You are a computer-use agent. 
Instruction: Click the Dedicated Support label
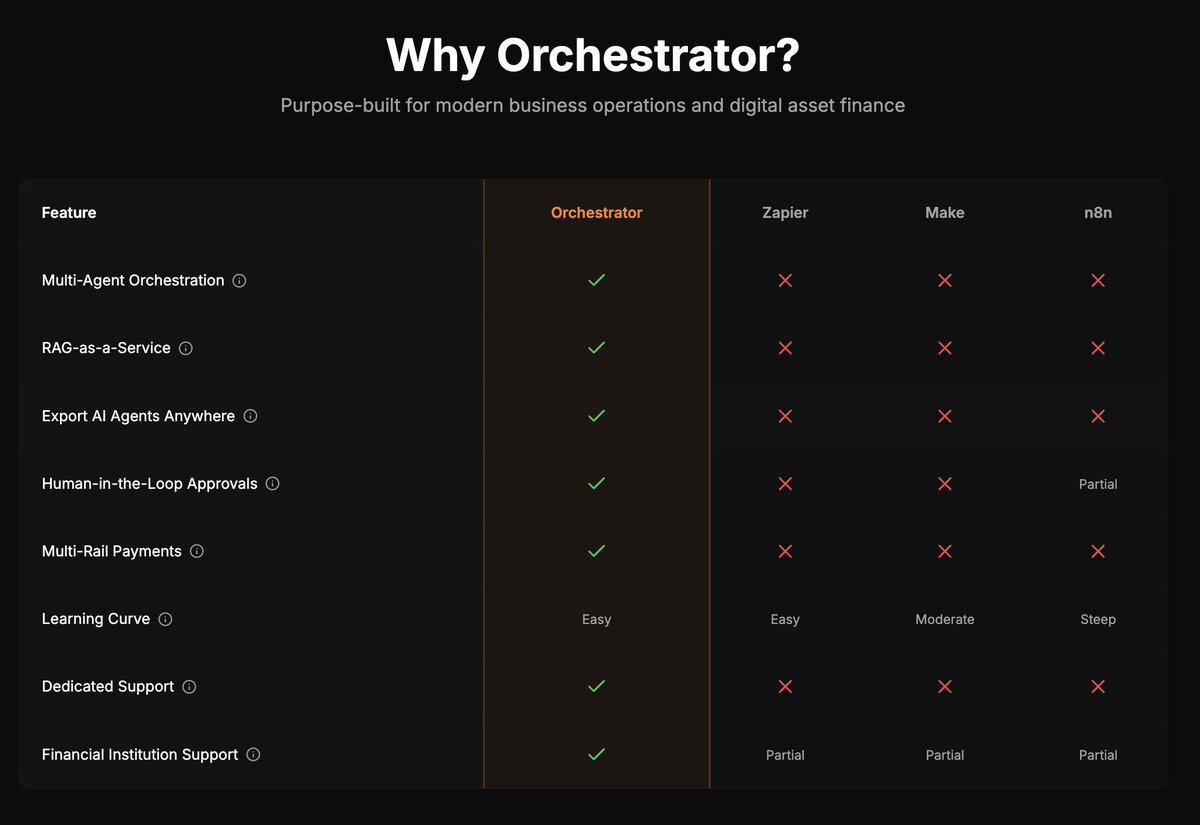click(108, 687)
